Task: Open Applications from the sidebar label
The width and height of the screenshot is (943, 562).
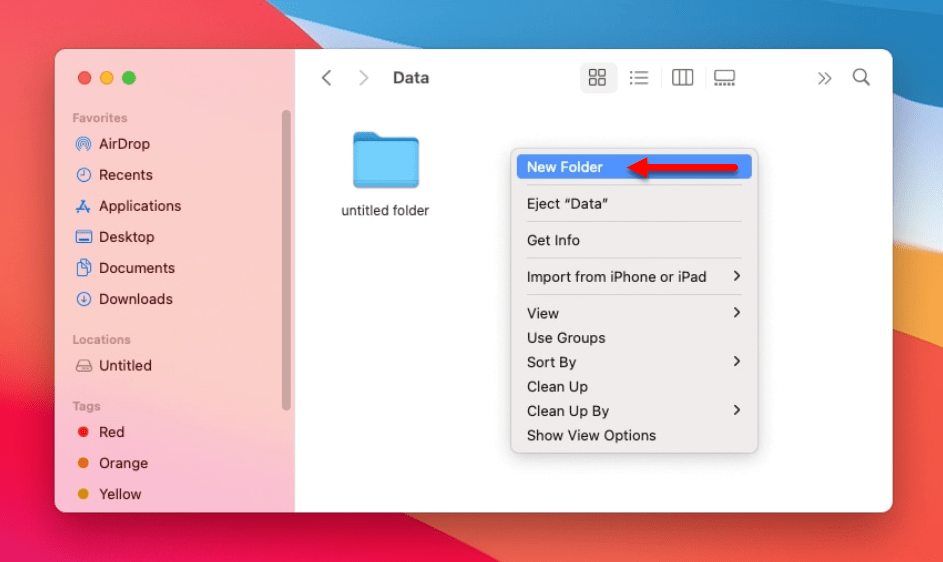Action: coord(140,206)
